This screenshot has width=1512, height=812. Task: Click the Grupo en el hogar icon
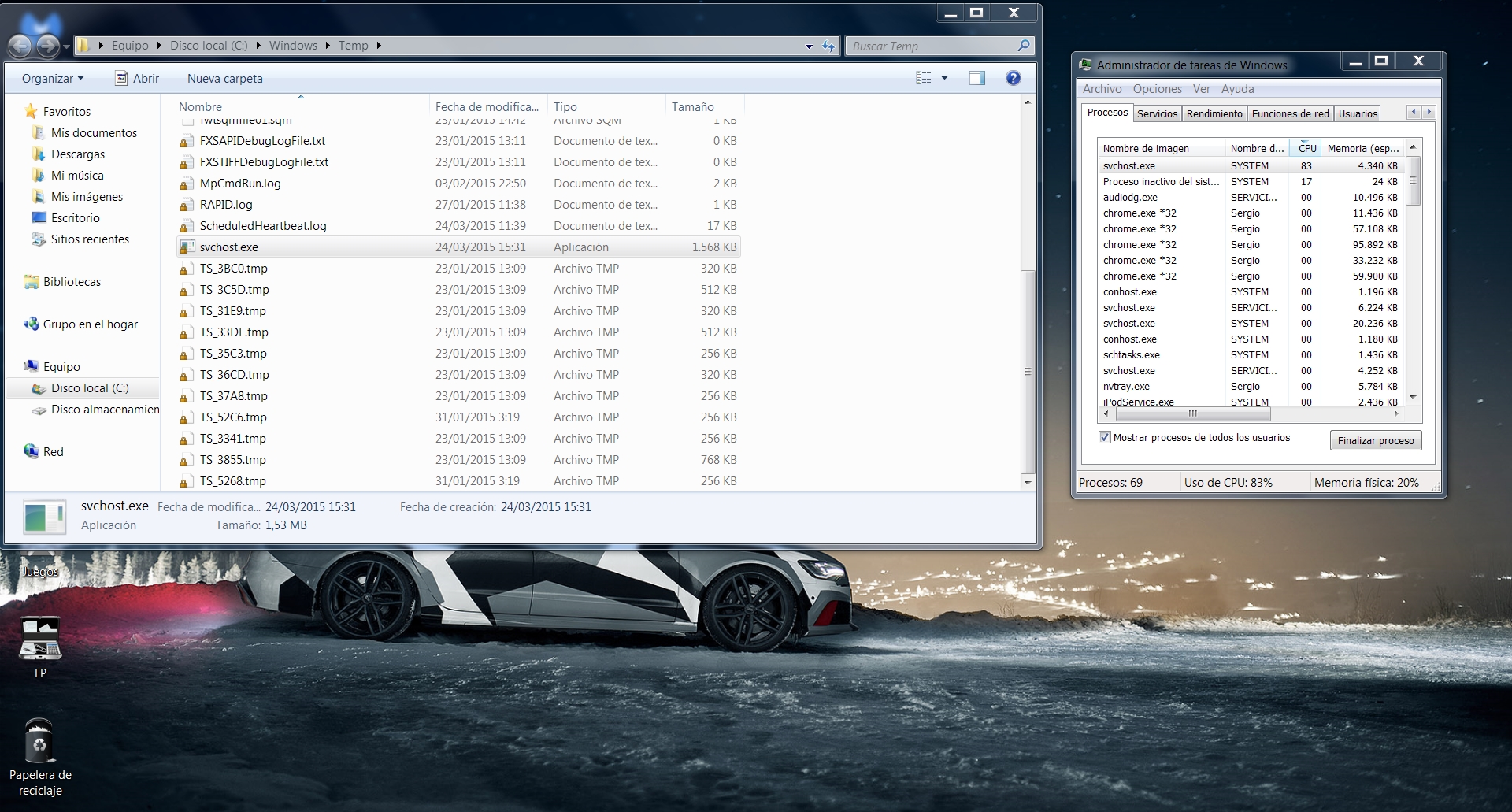pos(31,324)
